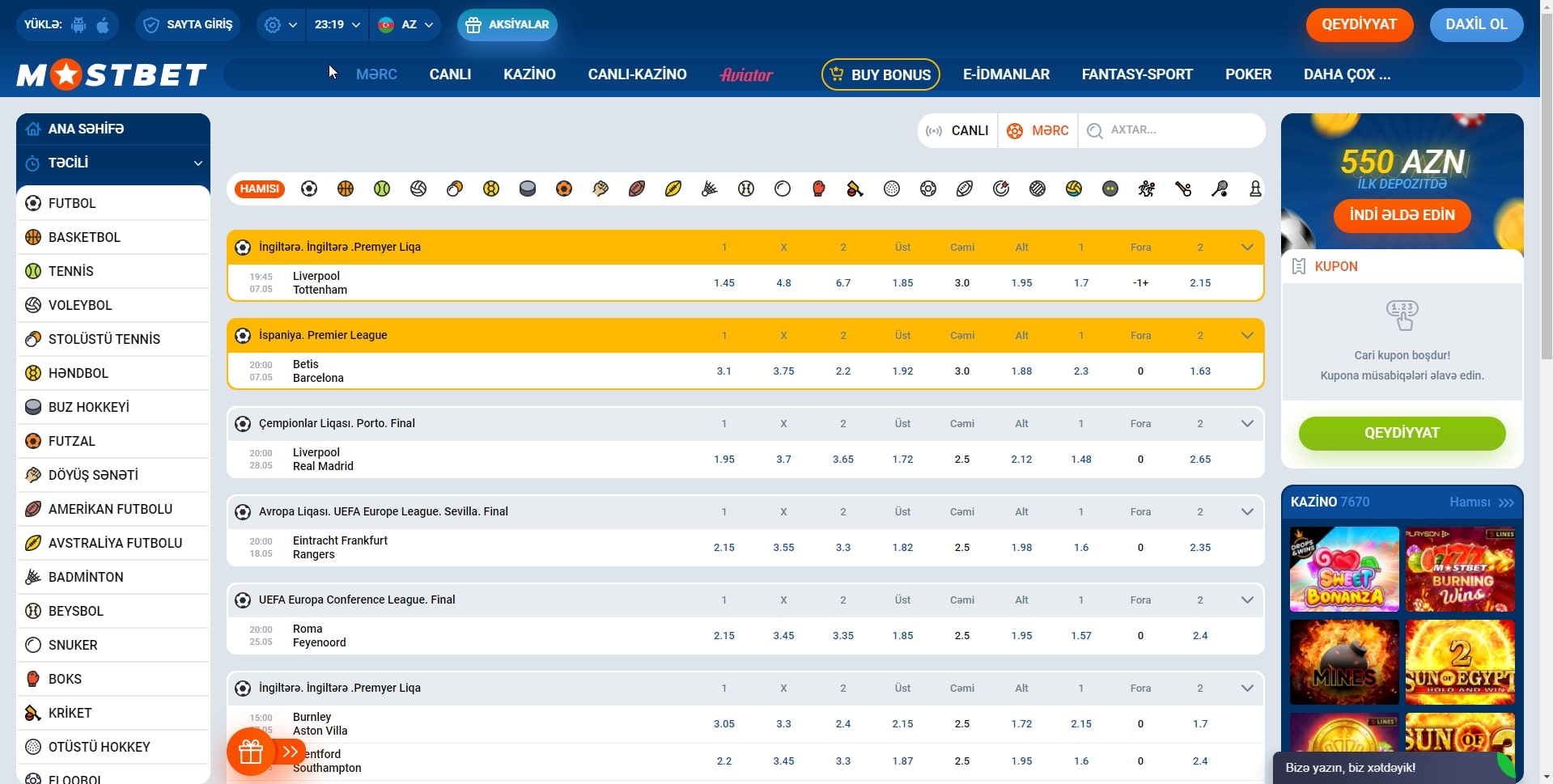Viewport: 1553px width, 784px height.
Task: Open the 23:19 time zone dropdown
Action: (x=337, y=25)
